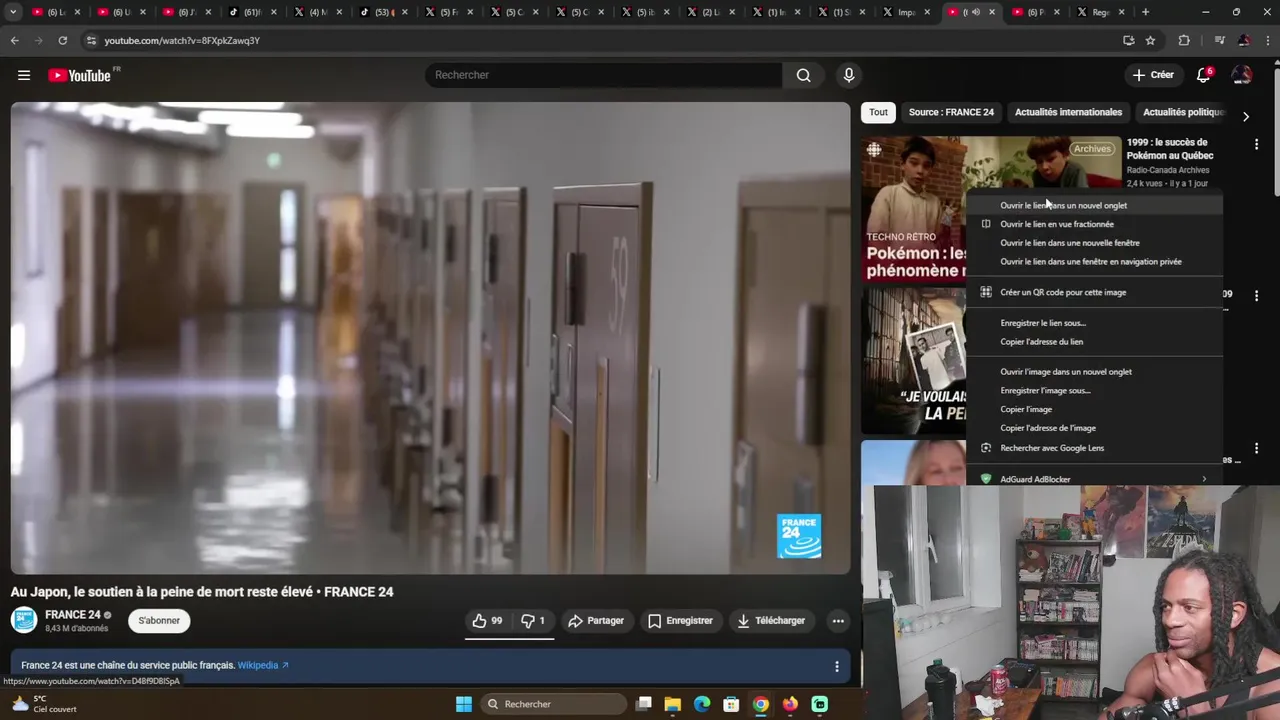Open Microsoft Store from taskbar
Viewport: 1280px width, 720px height.
coord(731,704)
